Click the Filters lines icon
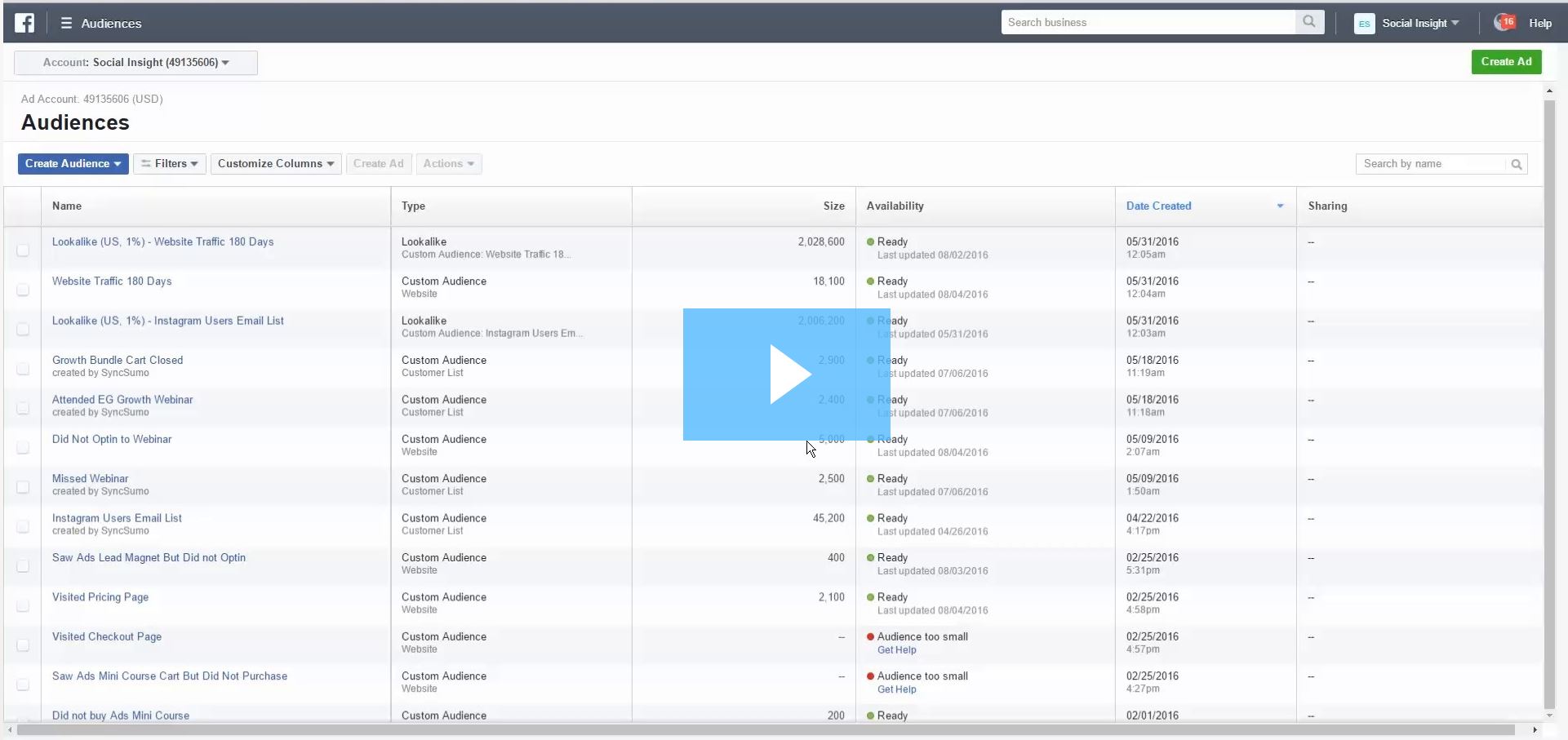1568x740 pixels. (x=146, y=164)
